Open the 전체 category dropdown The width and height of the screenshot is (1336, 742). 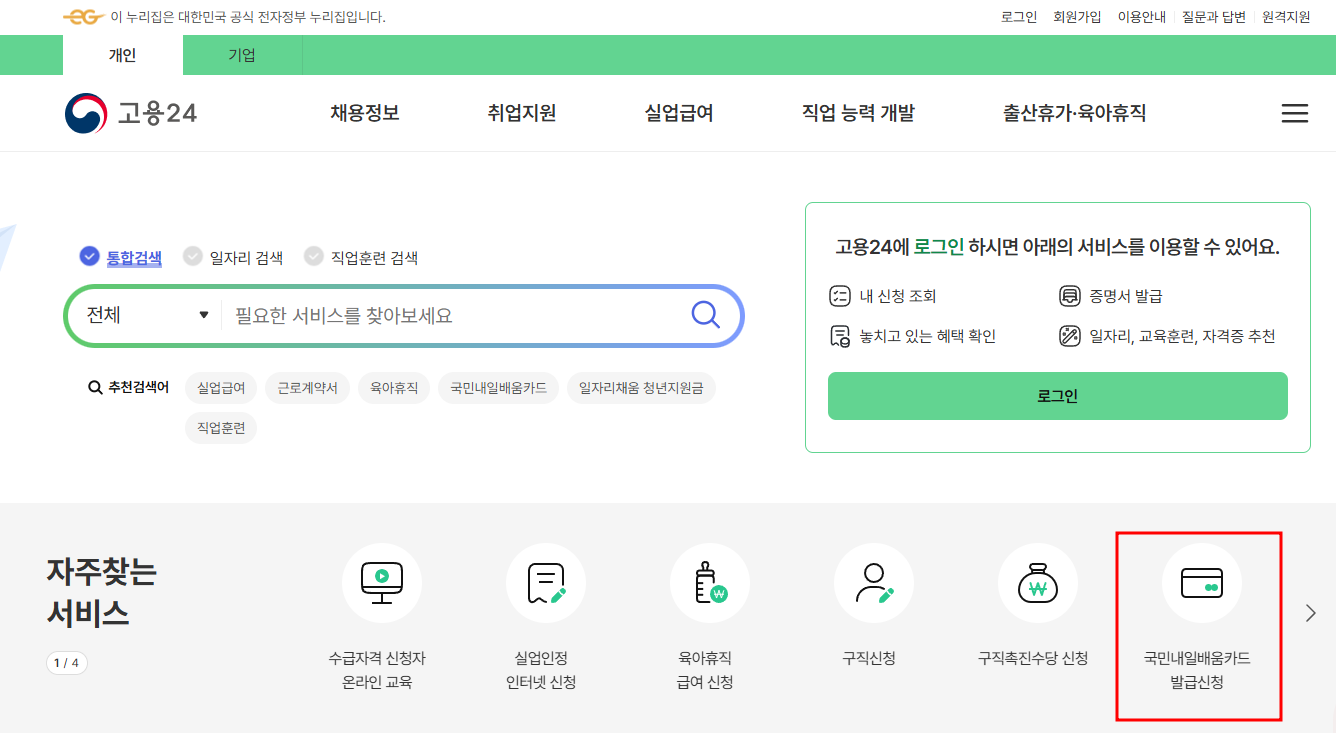[x=143, y=315]
